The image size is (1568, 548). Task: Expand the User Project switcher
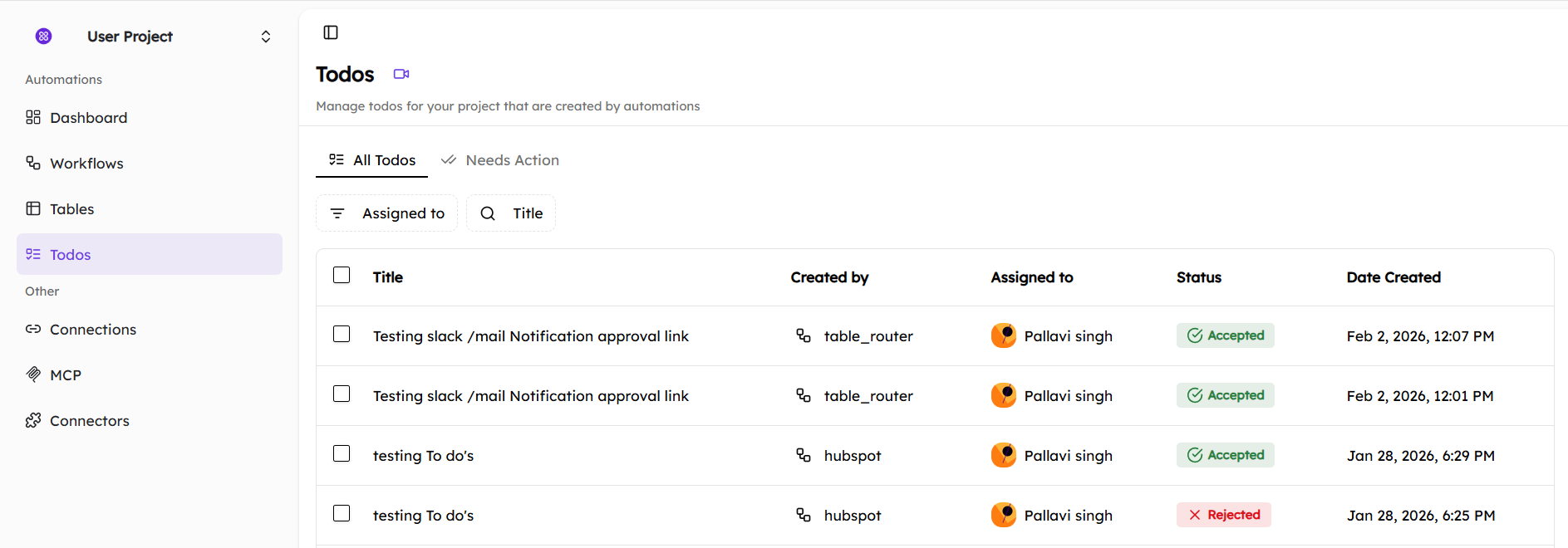coord(266,37)
